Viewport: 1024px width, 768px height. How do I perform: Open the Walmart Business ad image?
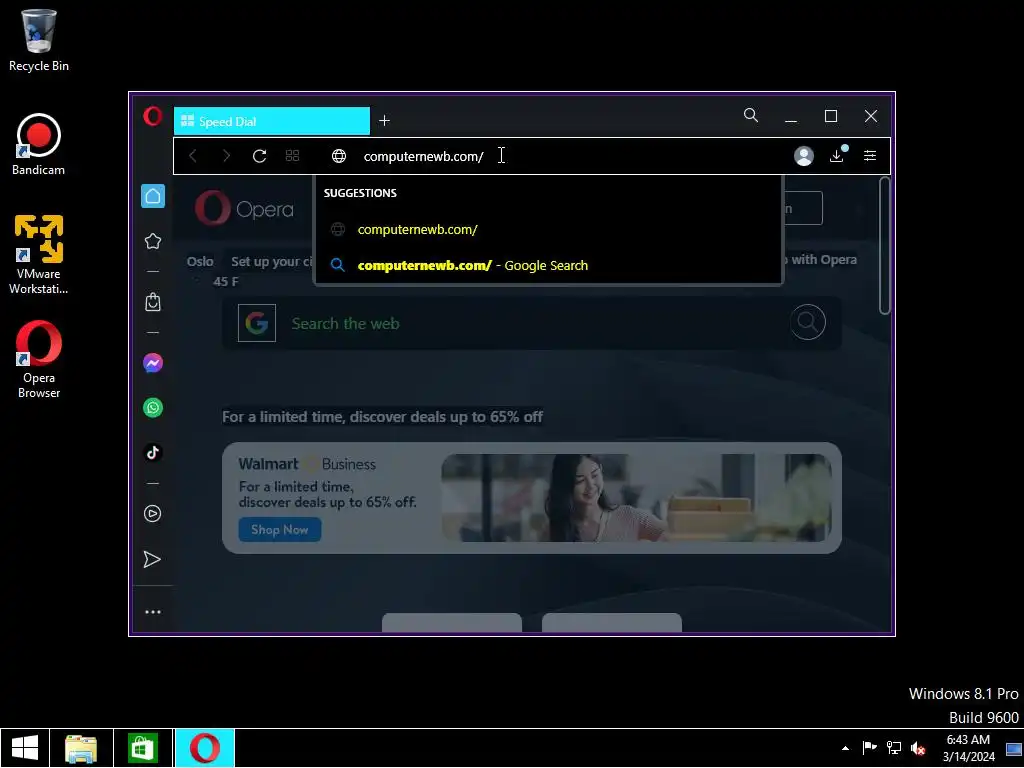636,498
